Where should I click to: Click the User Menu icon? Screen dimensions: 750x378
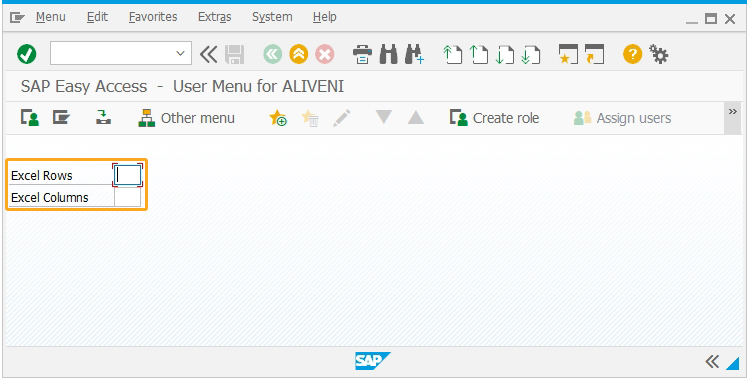[x=30, y=118]
